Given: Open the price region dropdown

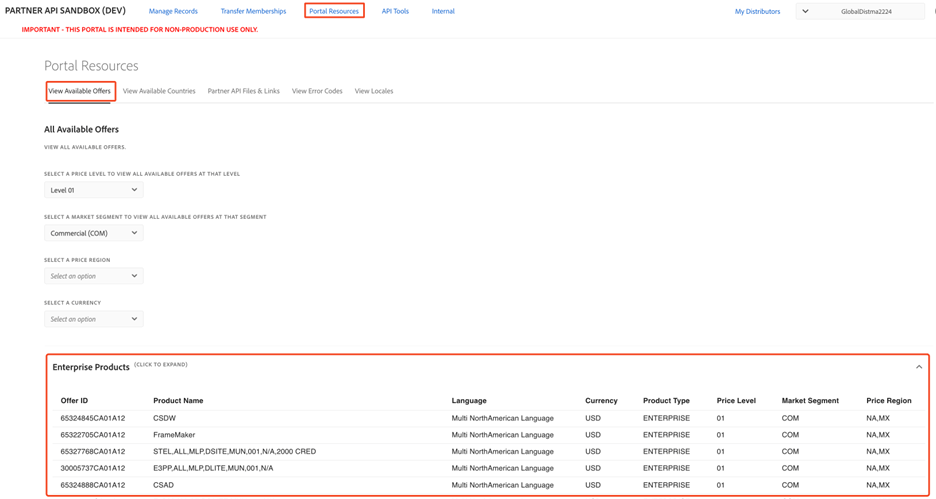Looking at the screenshot, I should pos(93,276).
